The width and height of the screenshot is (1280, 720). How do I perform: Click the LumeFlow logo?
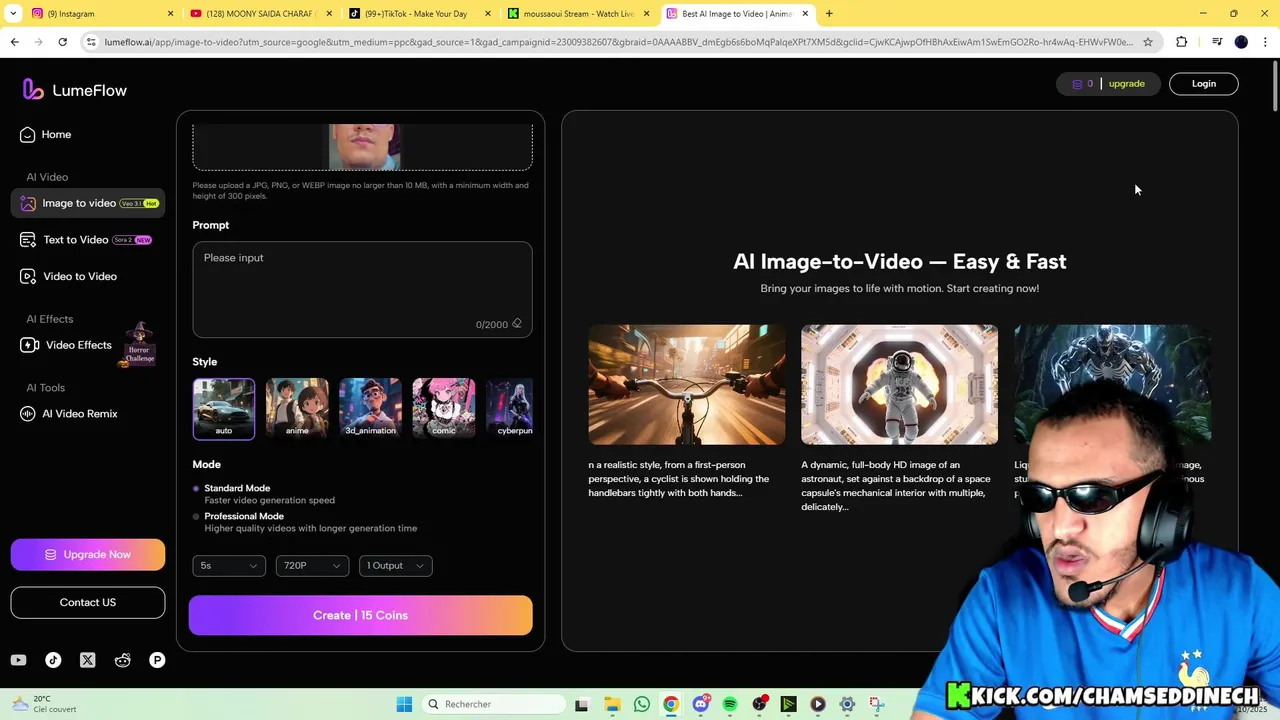tap(75, 90)
